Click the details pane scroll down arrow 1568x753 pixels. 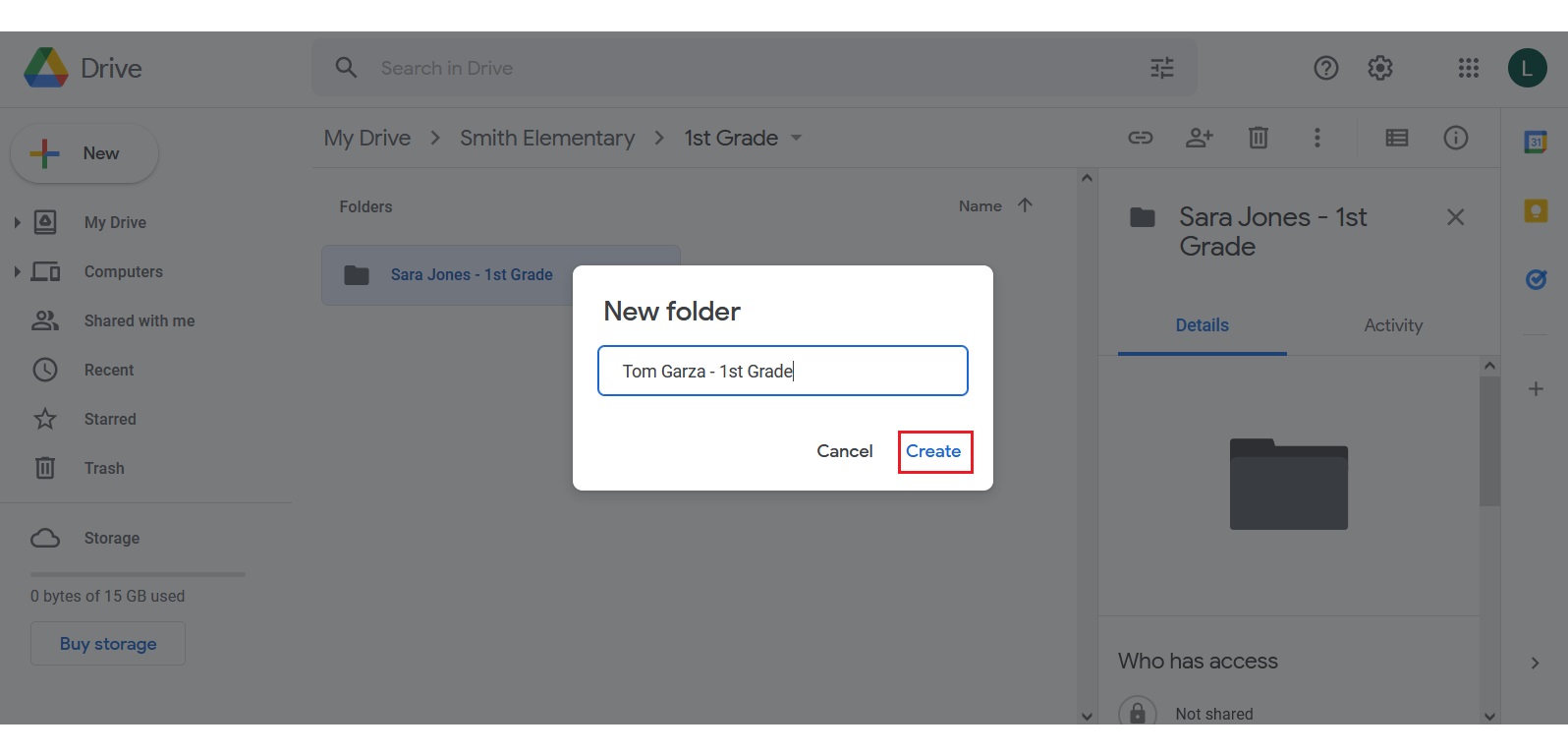pyautogui.click(x=1489, y=716)
